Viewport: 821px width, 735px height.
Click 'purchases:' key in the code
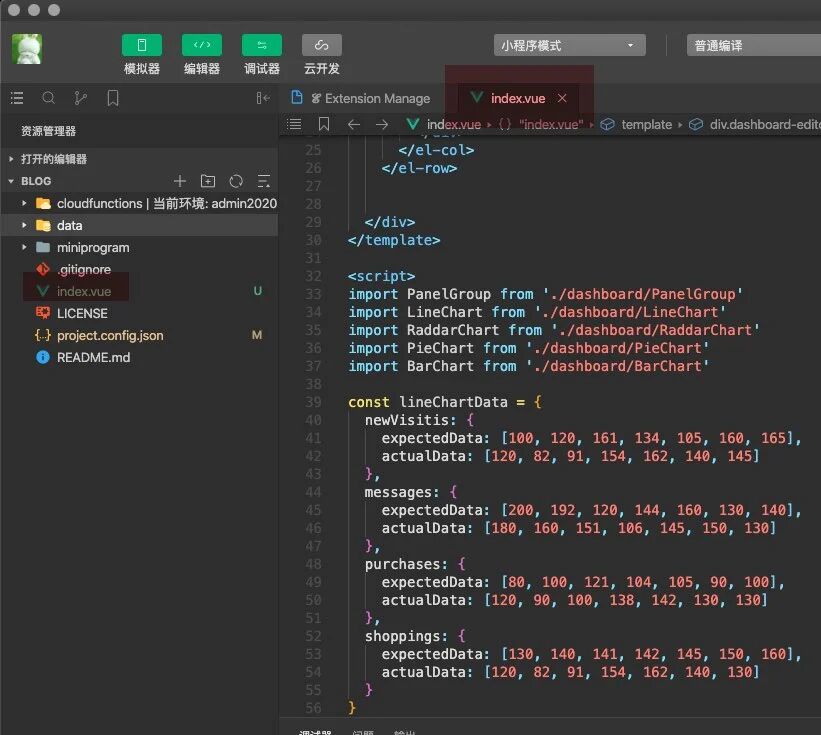pos(406,564)
